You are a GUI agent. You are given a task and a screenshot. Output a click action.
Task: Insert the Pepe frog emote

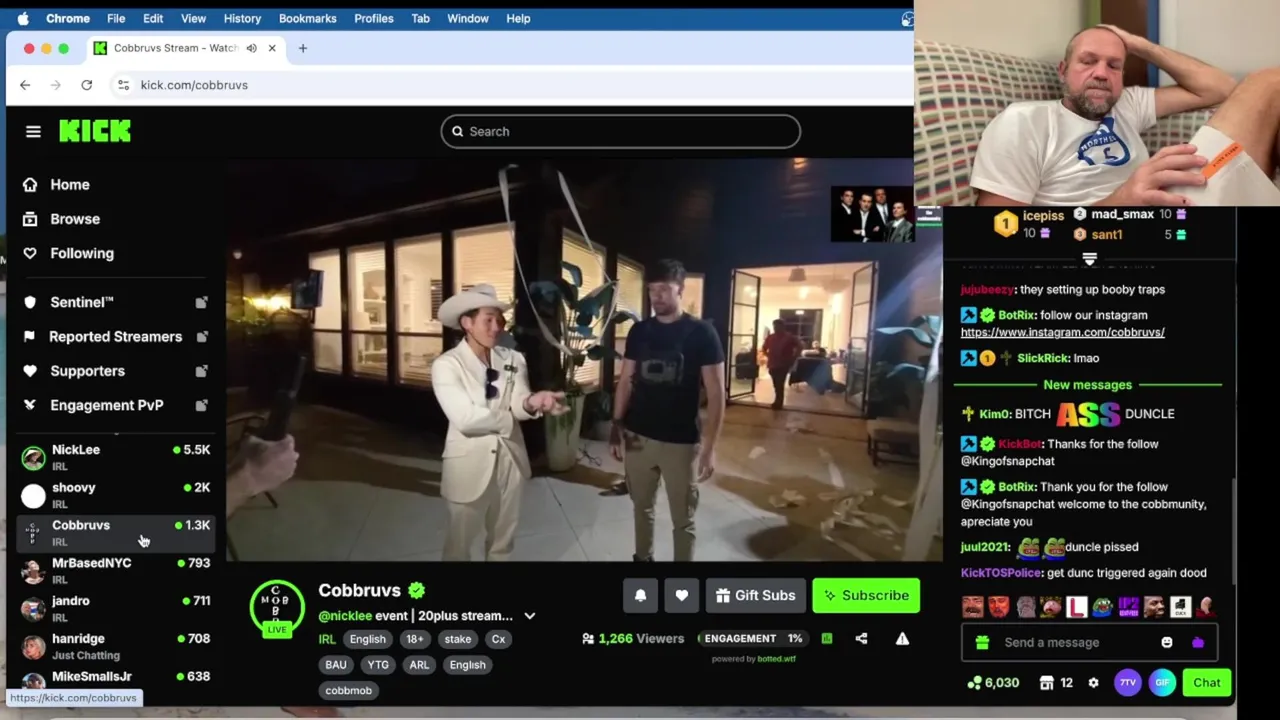pos(1102,607)
